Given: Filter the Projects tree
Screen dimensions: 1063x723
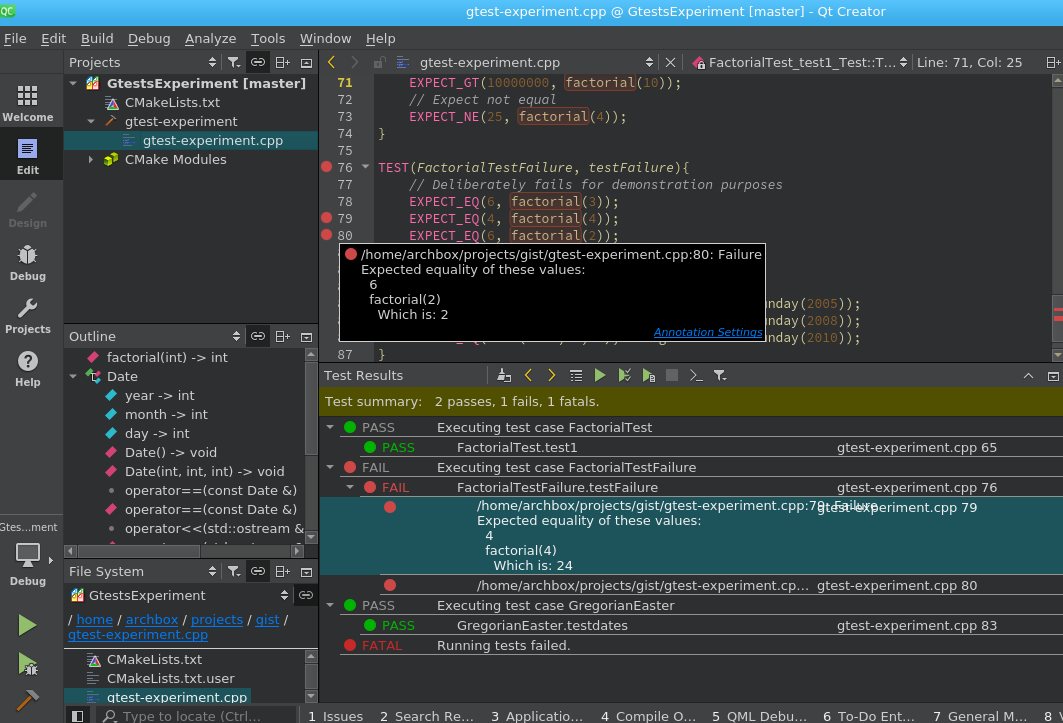Looking at the screenshot, I should click(234, 62).
